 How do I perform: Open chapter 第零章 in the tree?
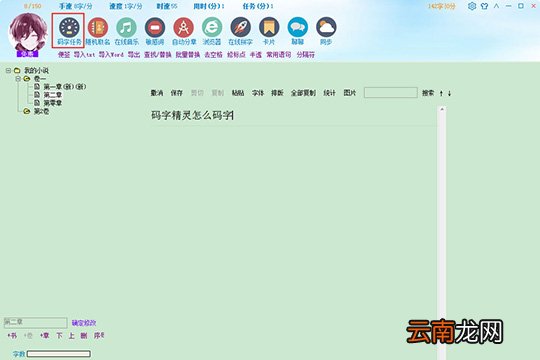[x=53, y=103]
